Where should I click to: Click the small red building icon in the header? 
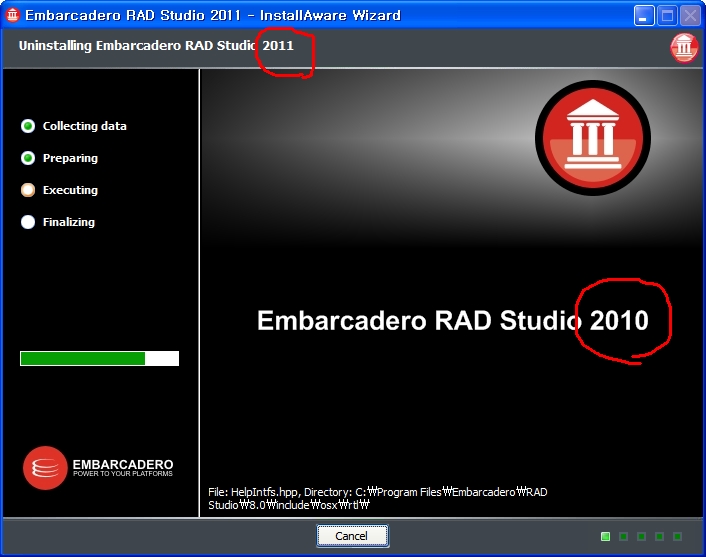684,47
